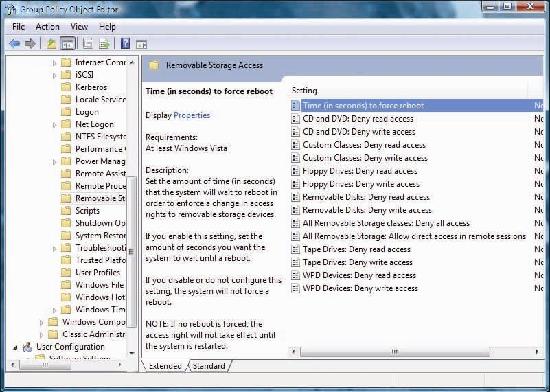The height and width of the screenshot is (392, 550).
Task: Toggle the Show/Hide console tree icon
Action: [68, 44]
